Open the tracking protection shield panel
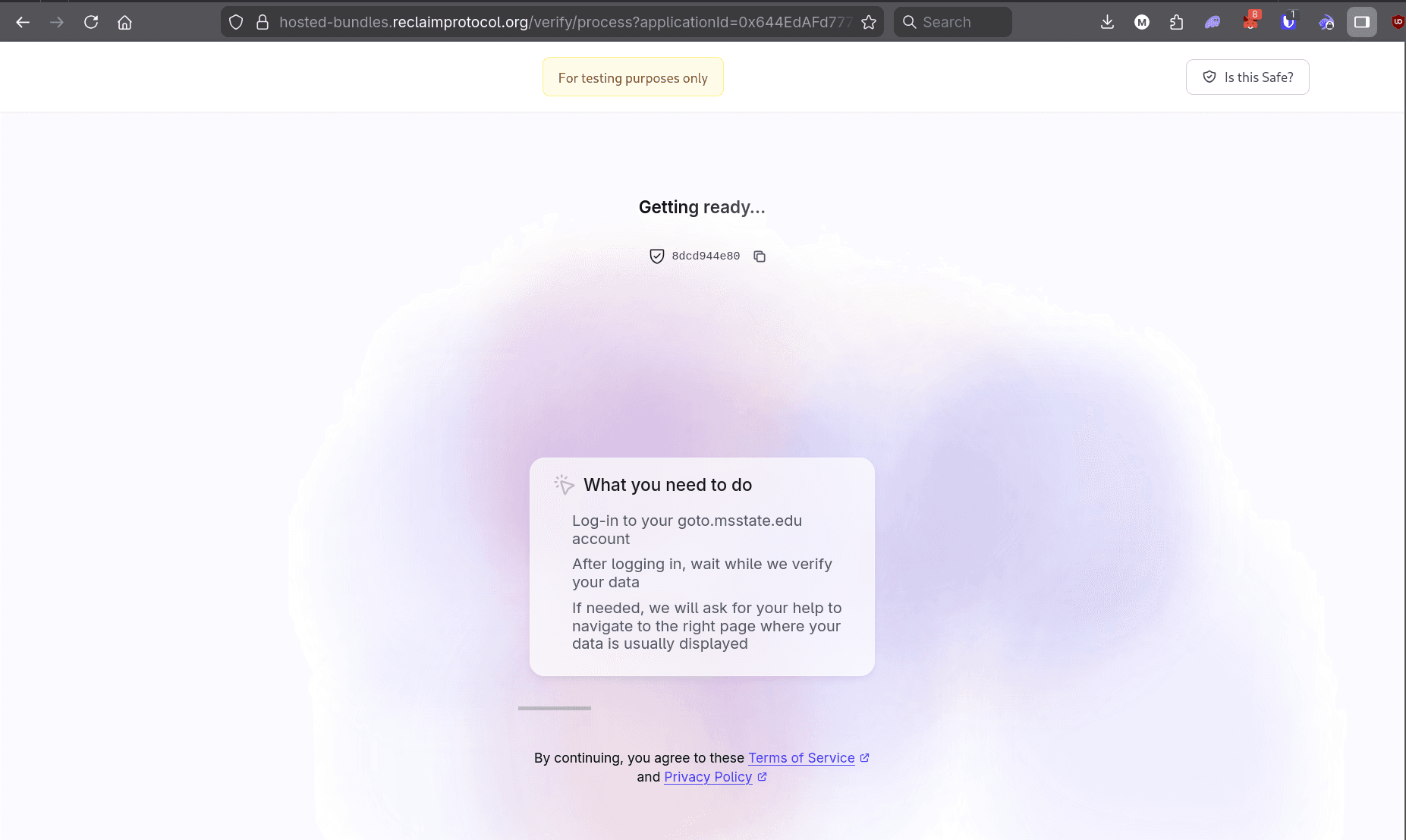 point(236,22)
